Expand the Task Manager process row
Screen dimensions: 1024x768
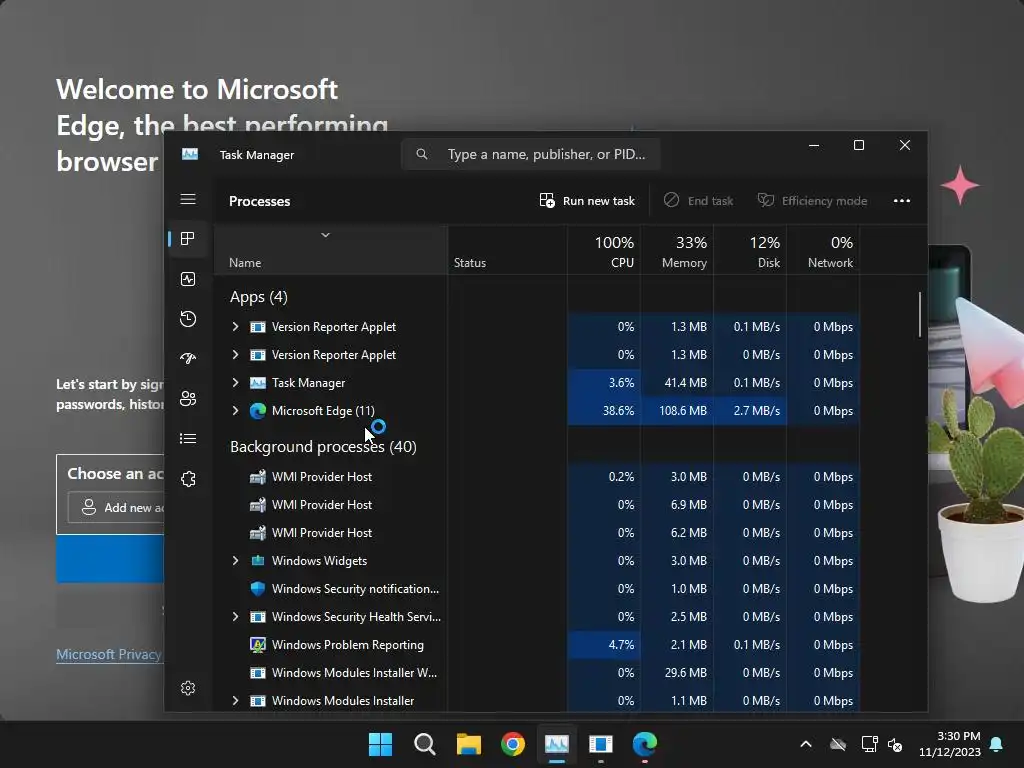point(235,383)
